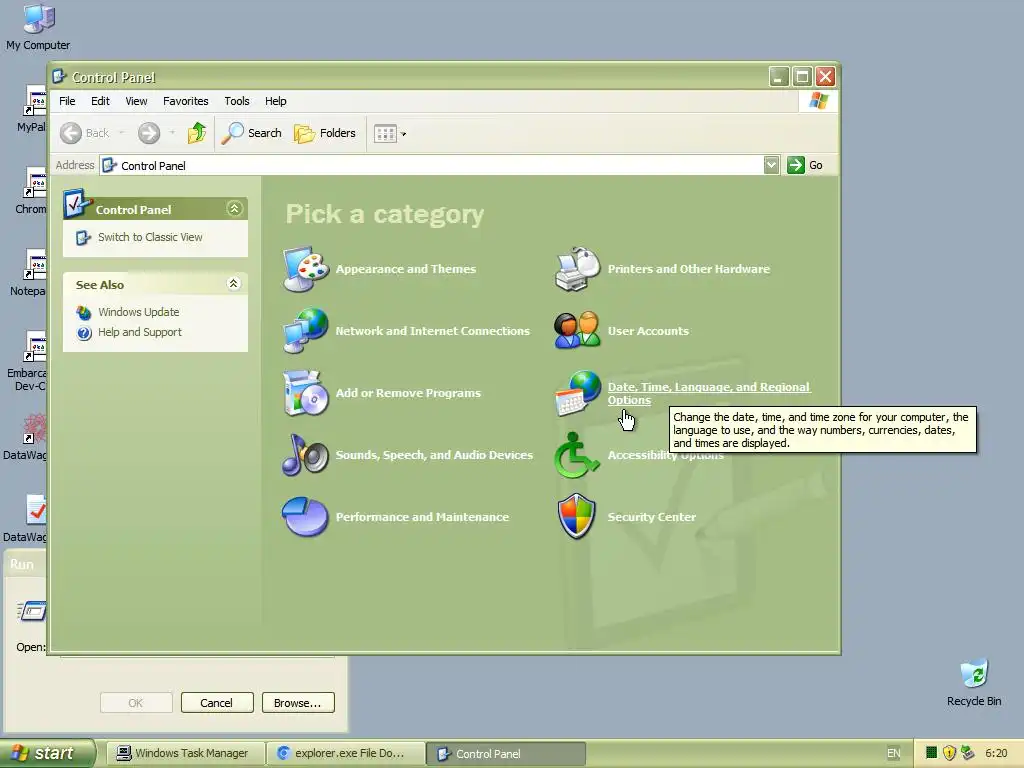
Task: Click the Help and Support link
Action: 140,332
